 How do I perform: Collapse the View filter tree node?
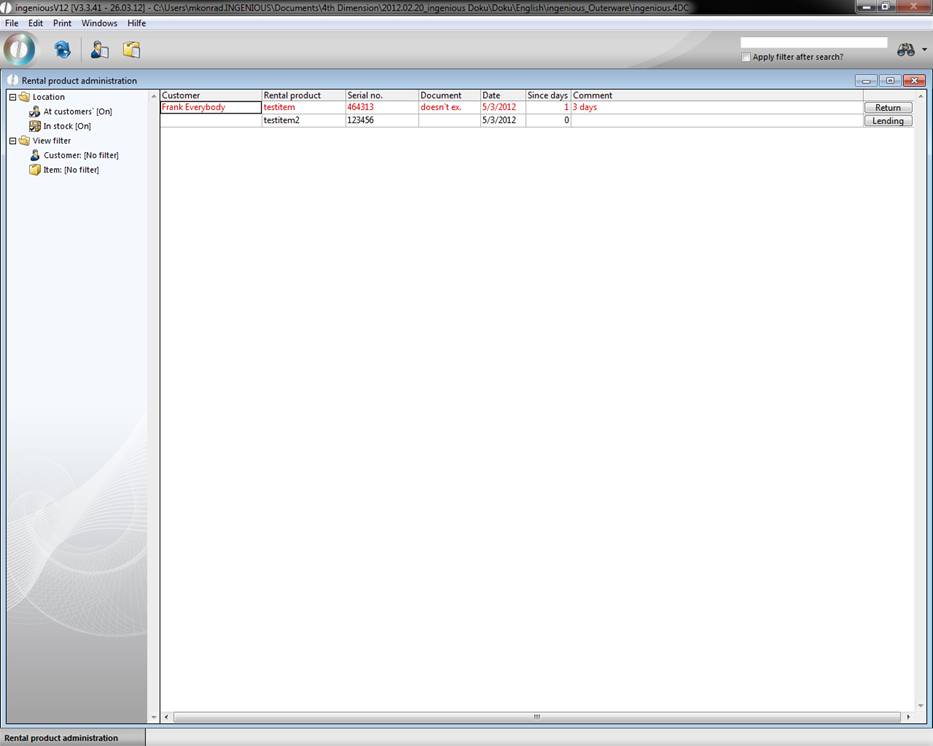[x=12, y=141]
